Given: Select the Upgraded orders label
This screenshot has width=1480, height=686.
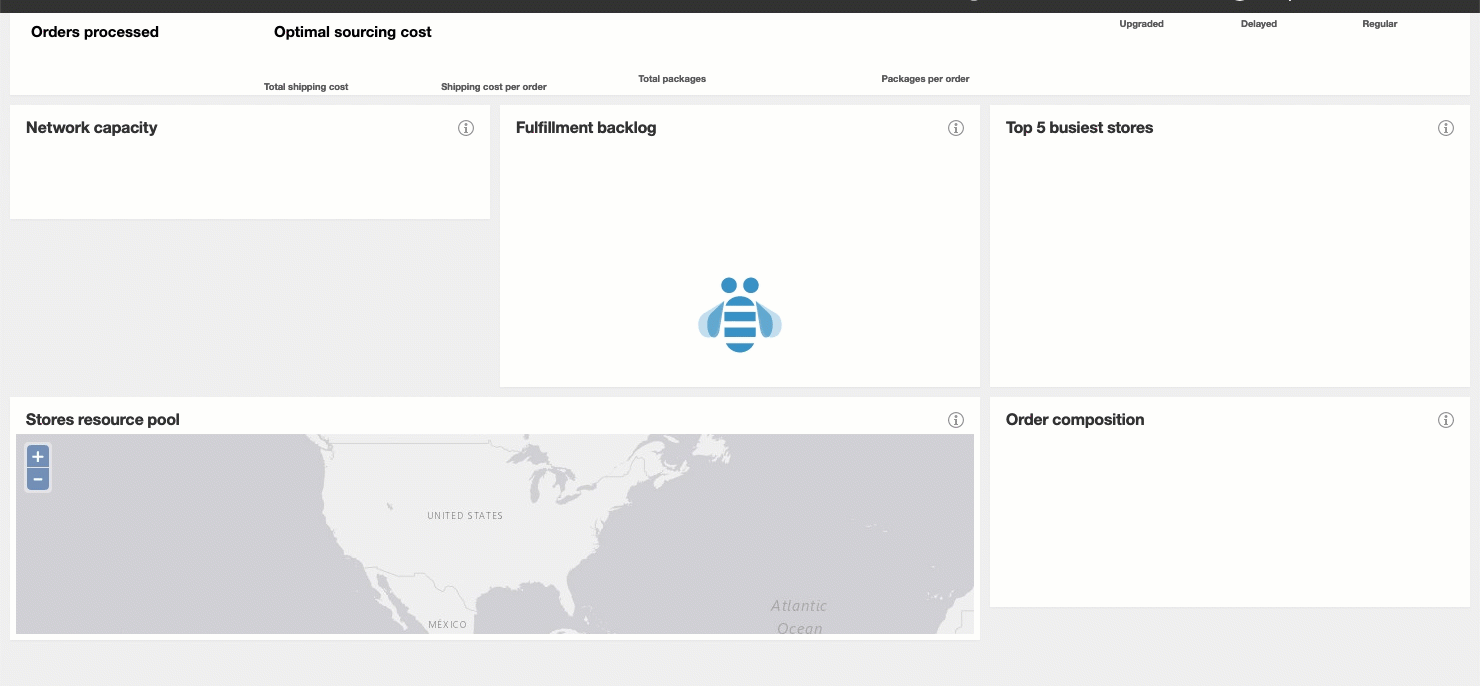Looking at the screenshot, I should (1141, 24).
